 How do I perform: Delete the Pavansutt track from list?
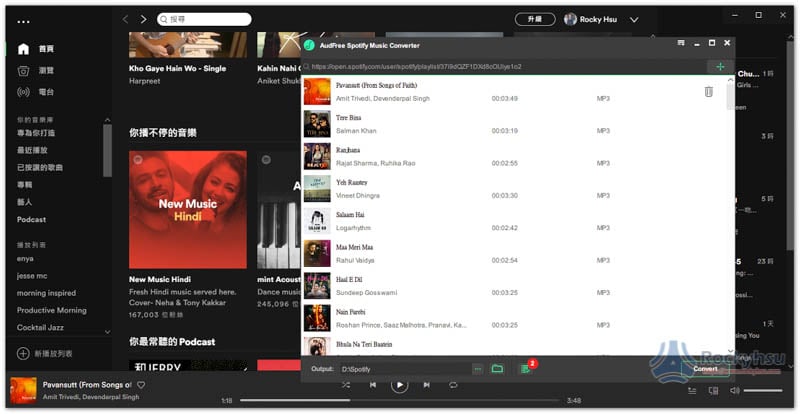click(x=708, y=92)
